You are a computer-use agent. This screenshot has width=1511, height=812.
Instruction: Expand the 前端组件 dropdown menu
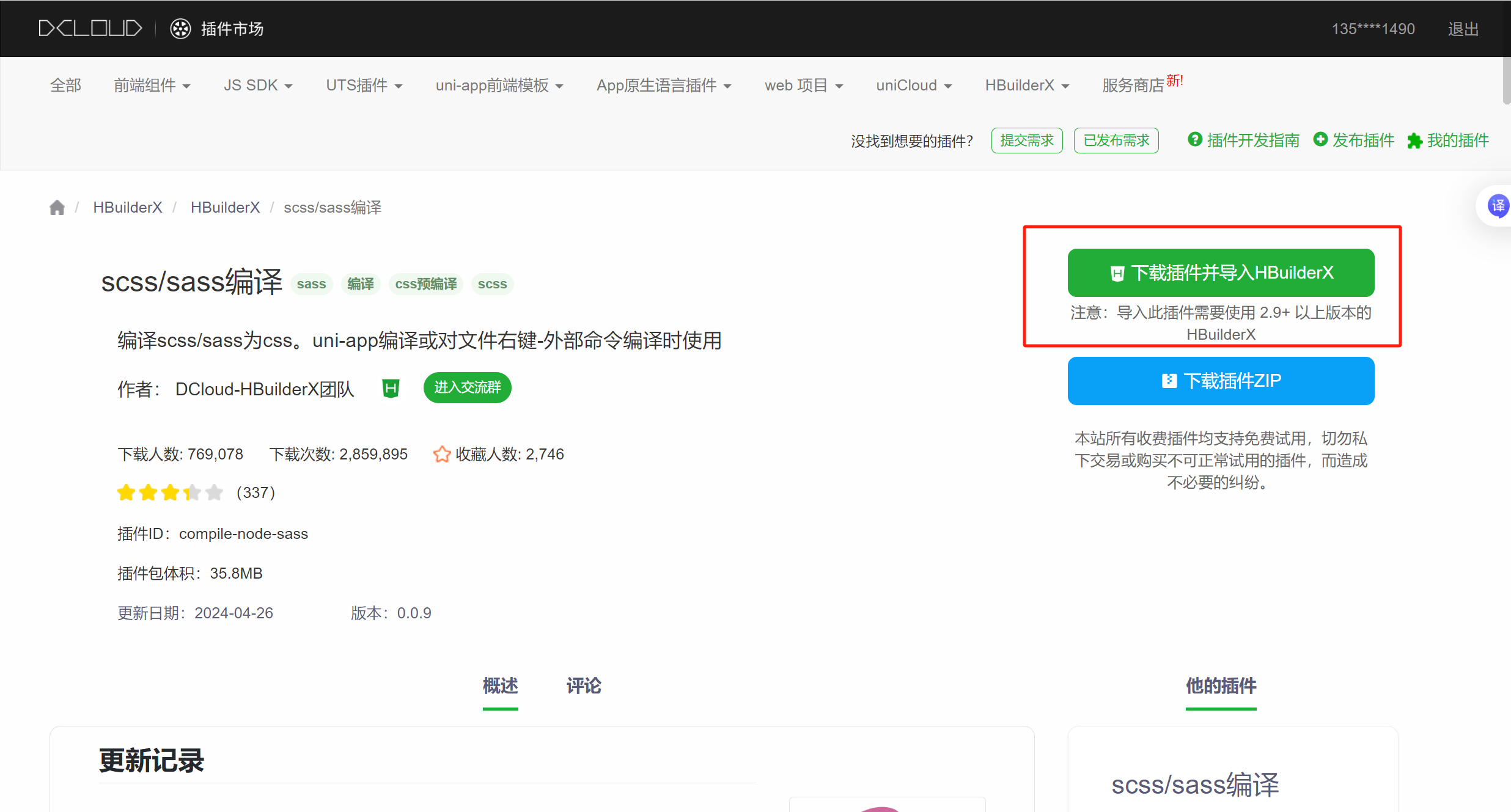pos(152,86)
